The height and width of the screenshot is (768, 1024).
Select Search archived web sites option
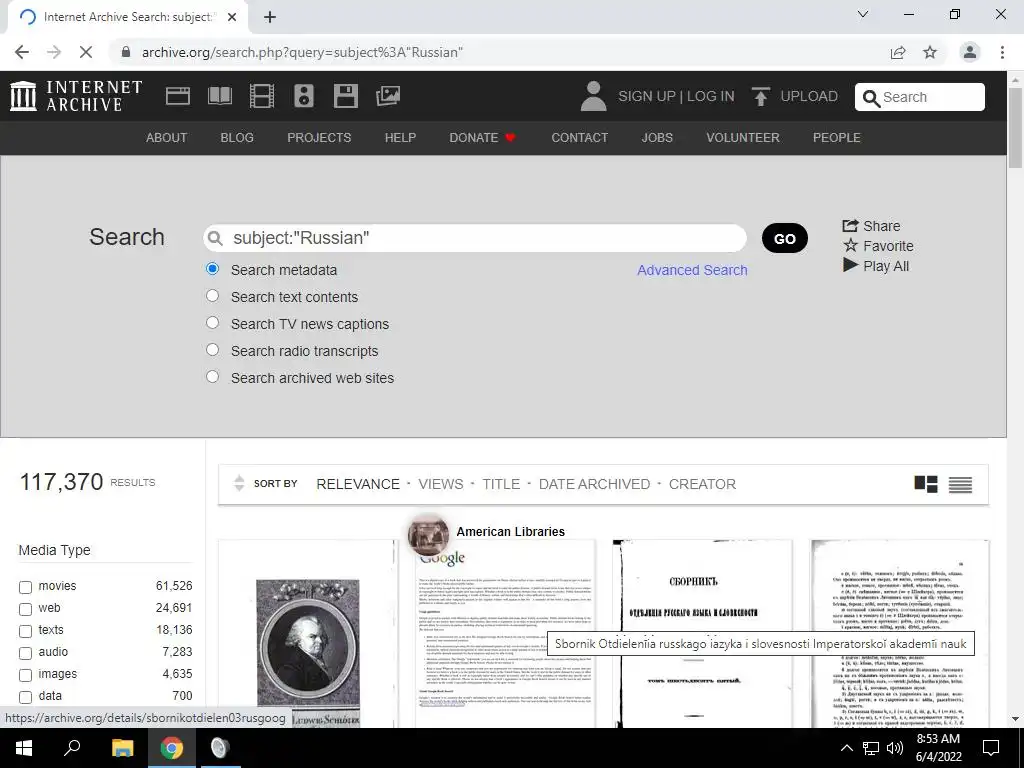pos(212,377)
